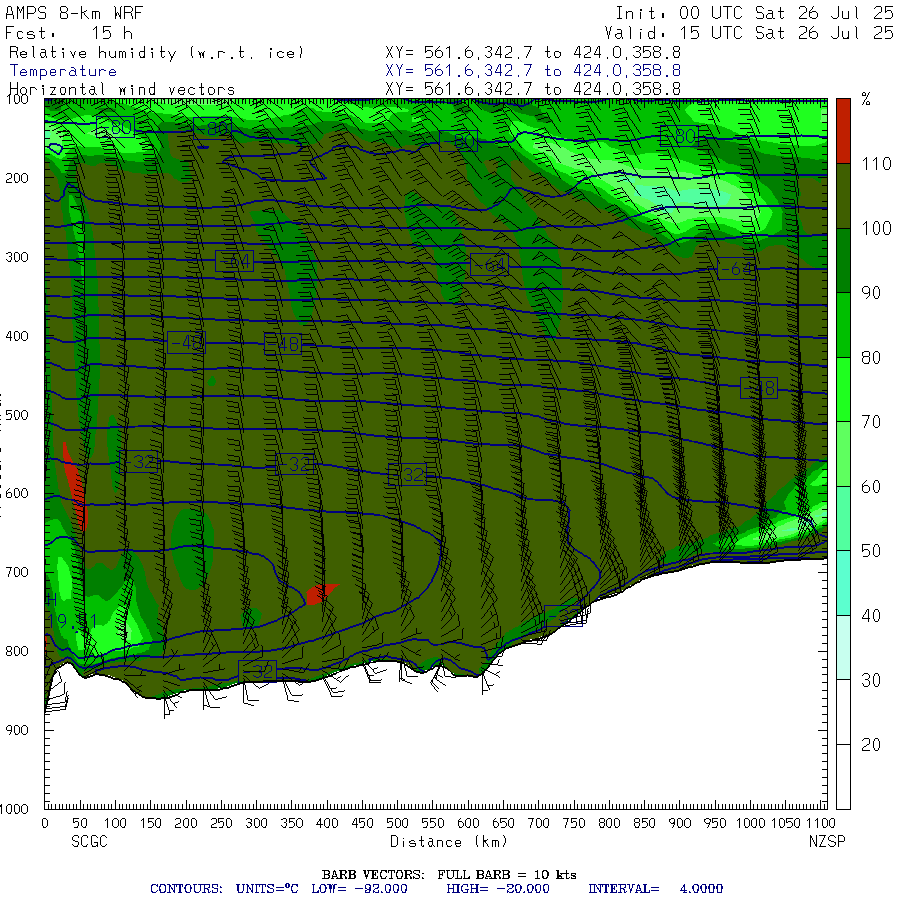Select the "90" colorbar value label

(x=871, y=293)
